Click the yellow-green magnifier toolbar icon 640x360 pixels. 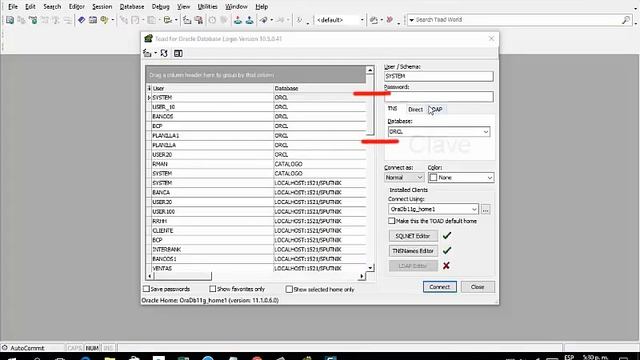click(104, 20)
